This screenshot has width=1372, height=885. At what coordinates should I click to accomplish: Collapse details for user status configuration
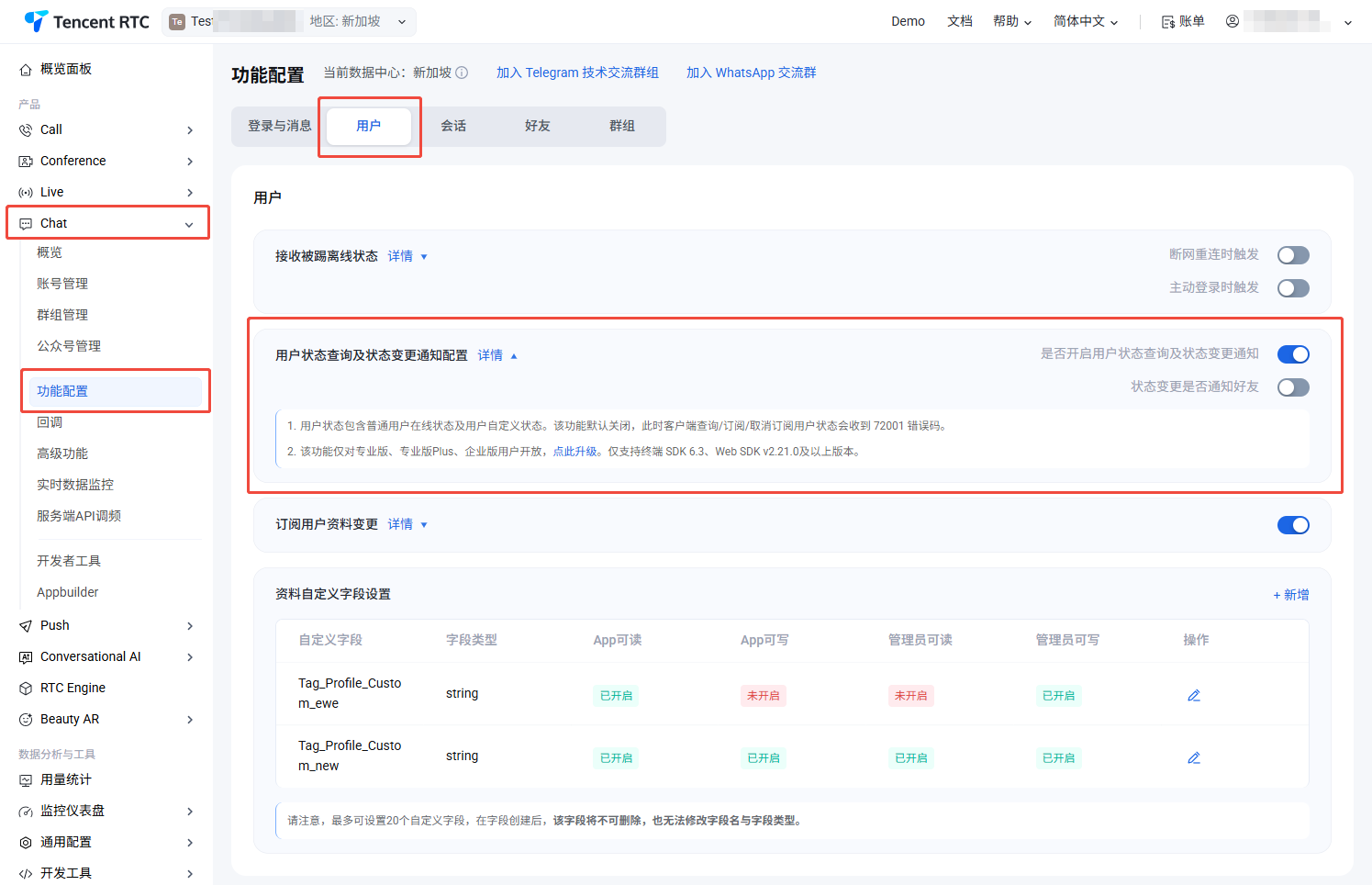click(497, 355)
